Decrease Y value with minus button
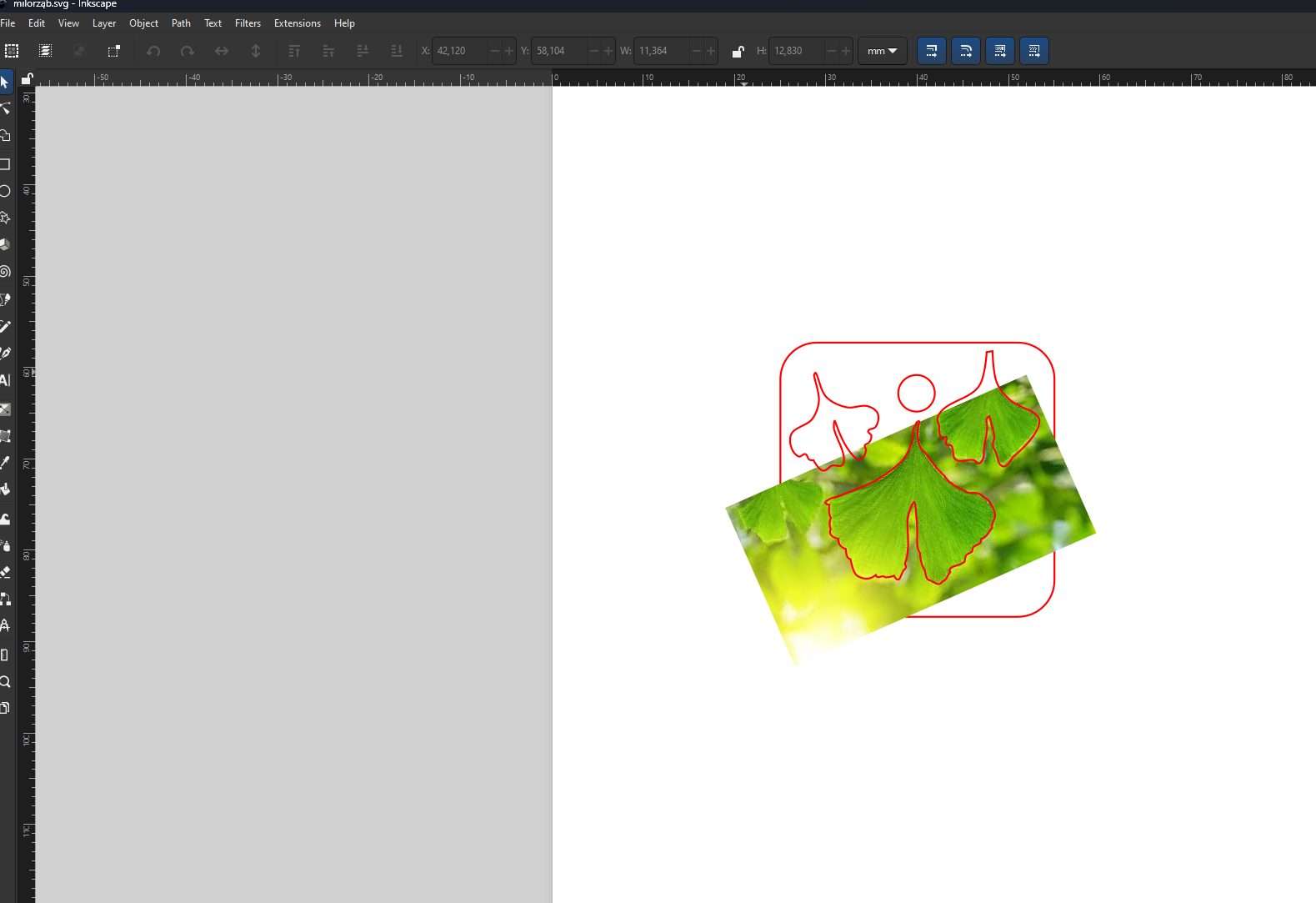This screenshot has height=903, width=1316. (x=594, y=51)
